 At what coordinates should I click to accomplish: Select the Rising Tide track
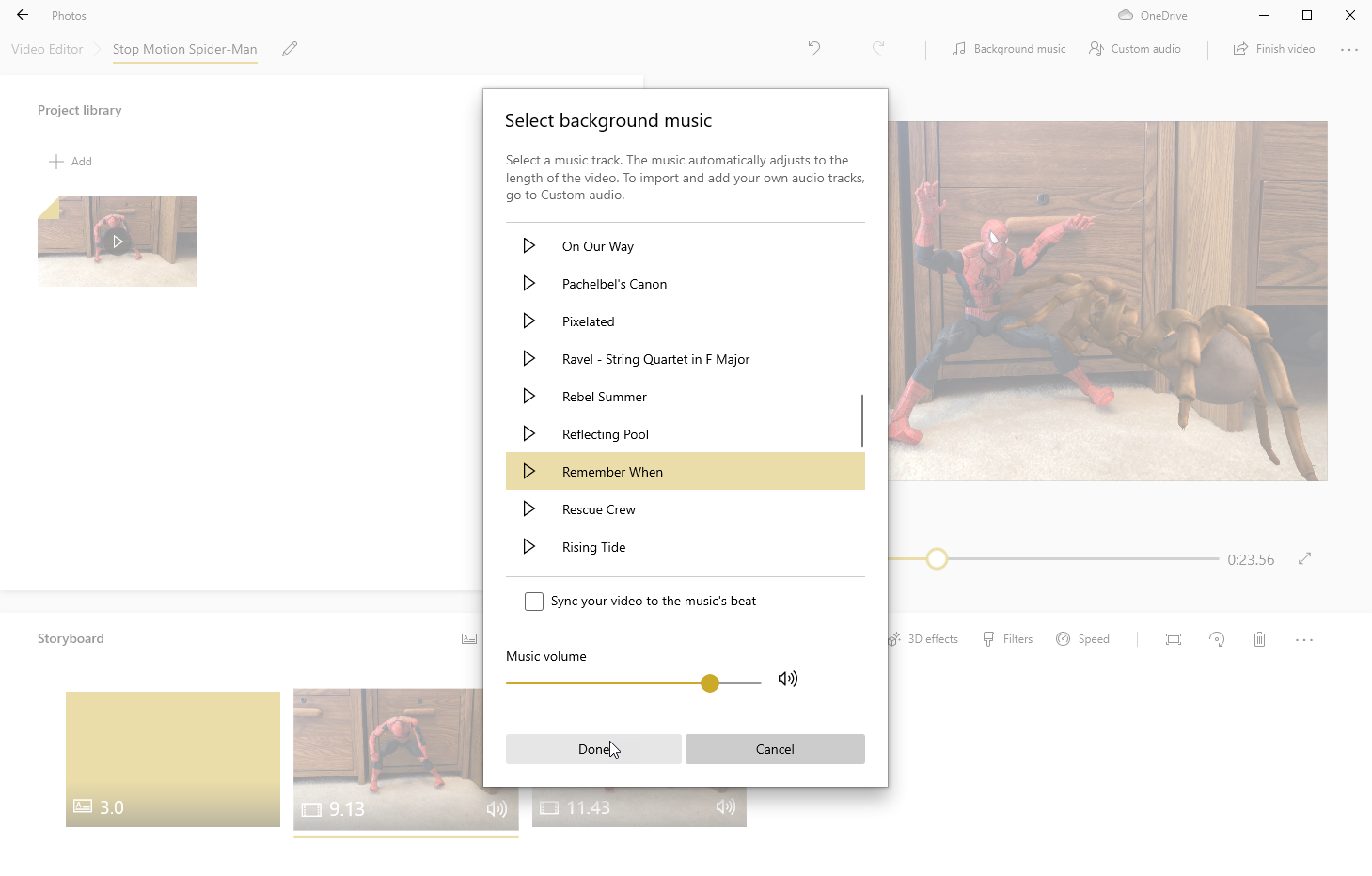tap(685, 547)
